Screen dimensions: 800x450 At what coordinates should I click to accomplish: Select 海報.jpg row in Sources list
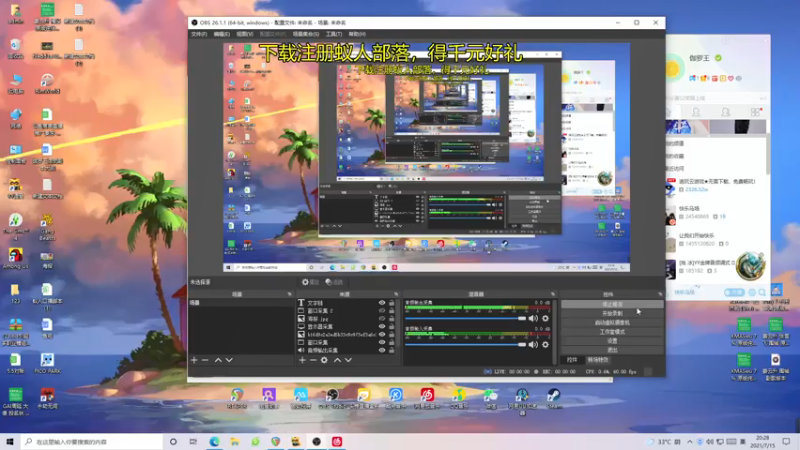tap(346, 319)
